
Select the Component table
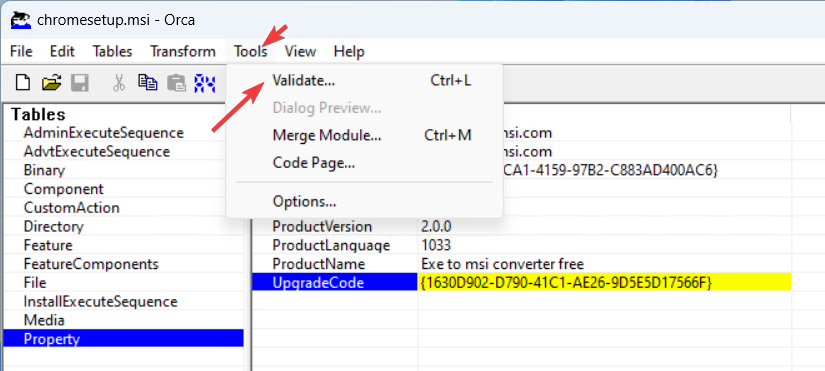coord(64,189)
